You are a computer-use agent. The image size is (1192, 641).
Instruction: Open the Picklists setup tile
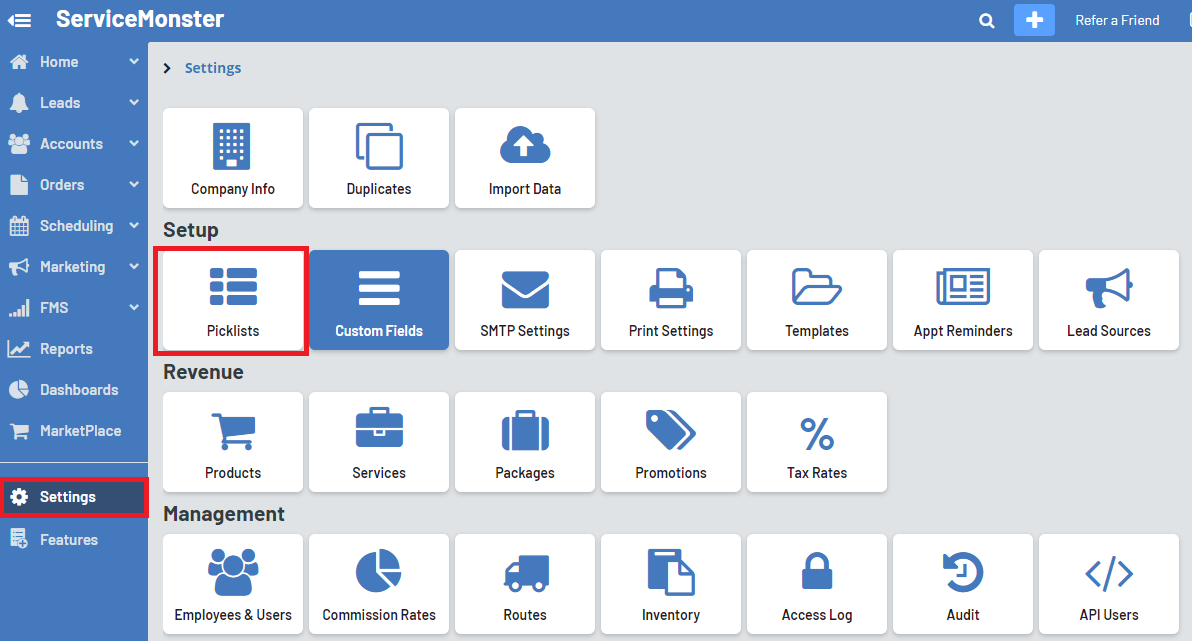tap(233, 300)
